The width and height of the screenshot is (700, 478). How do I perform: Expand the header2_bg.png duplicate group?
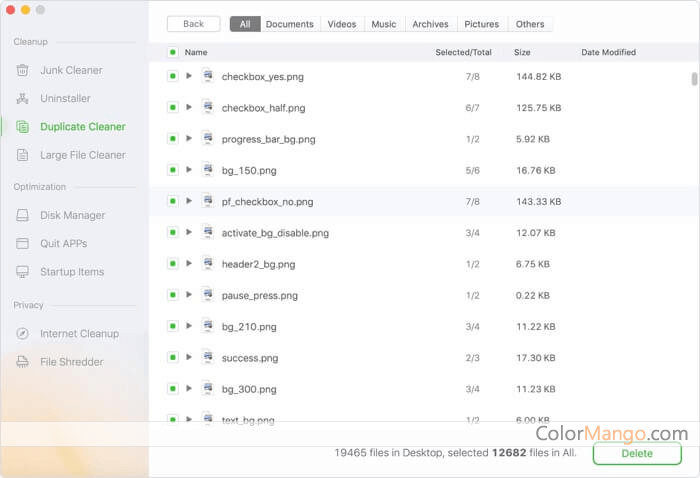click(x=189, y=264)
